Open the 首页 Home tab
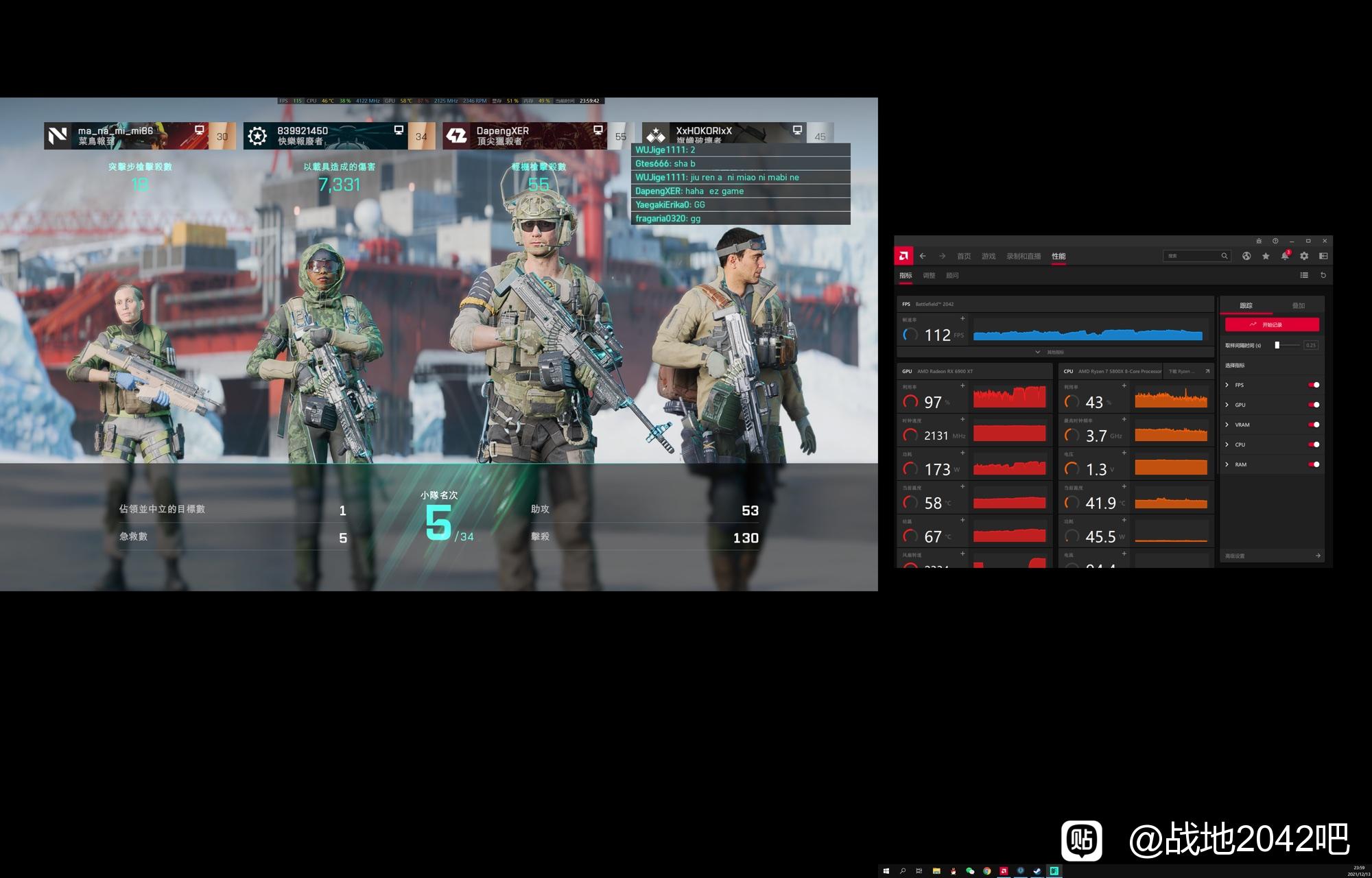Screen dimensions: 1372x878 click(x=964, y=256)
